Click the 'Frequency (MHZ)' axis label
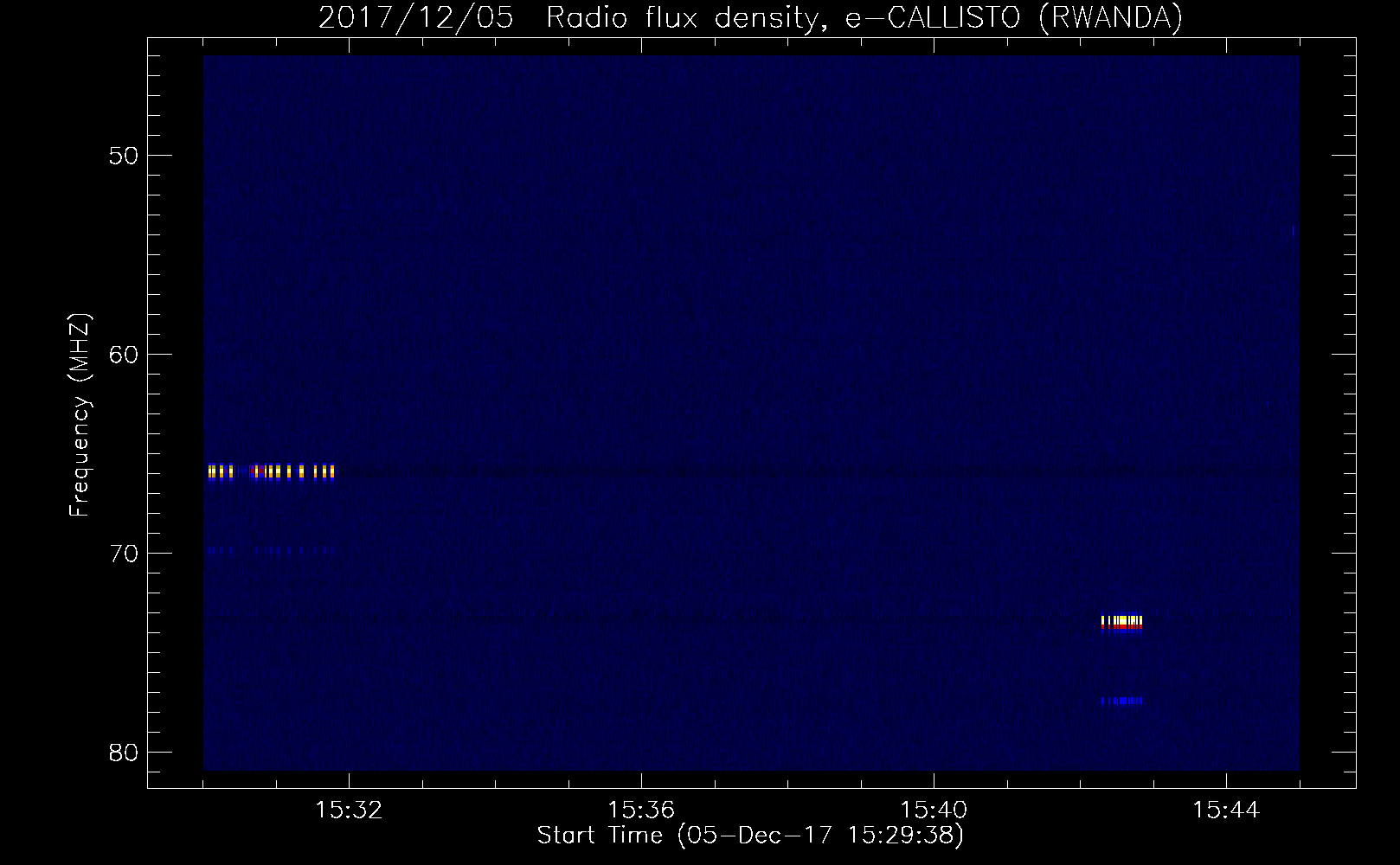Screen dimensions: 1400x865 (80, 415)
